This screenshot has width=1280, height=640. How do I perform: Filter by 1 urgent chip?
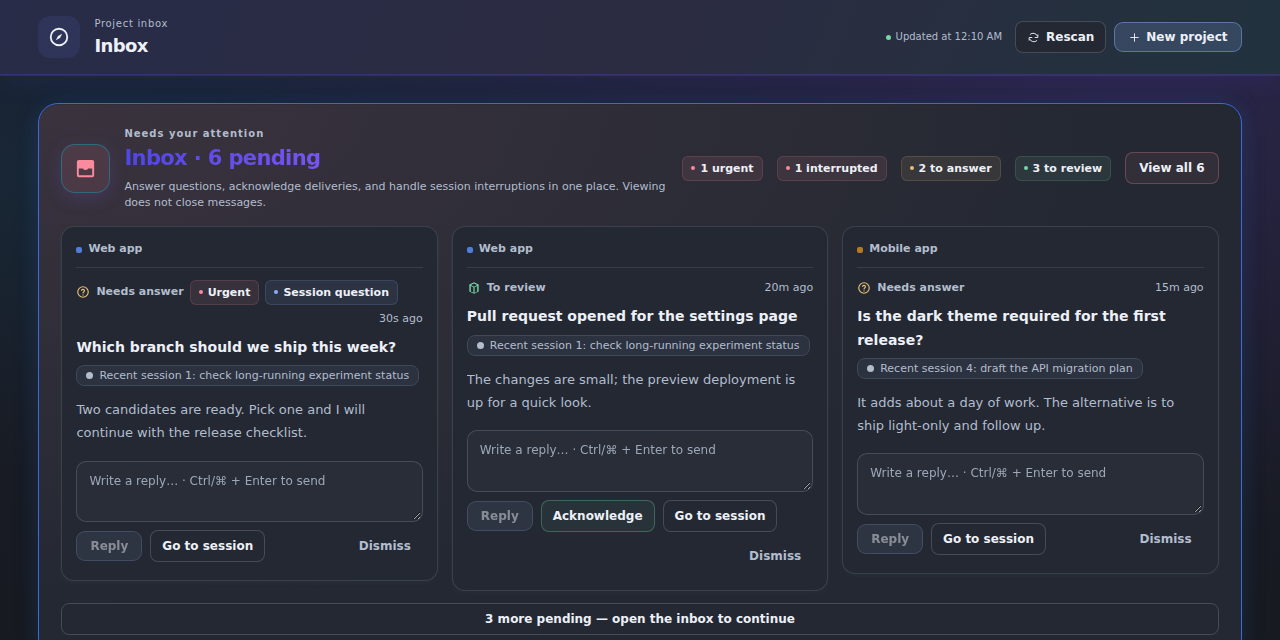(x=723, y=168)
